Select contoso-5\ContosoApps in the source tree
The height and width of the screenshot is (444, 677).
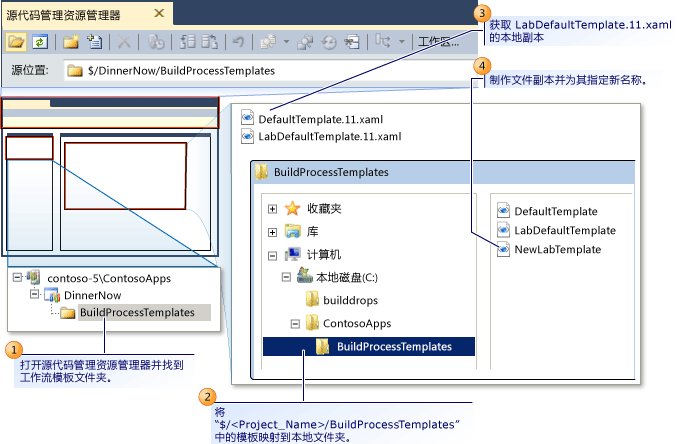click(99, 278)
